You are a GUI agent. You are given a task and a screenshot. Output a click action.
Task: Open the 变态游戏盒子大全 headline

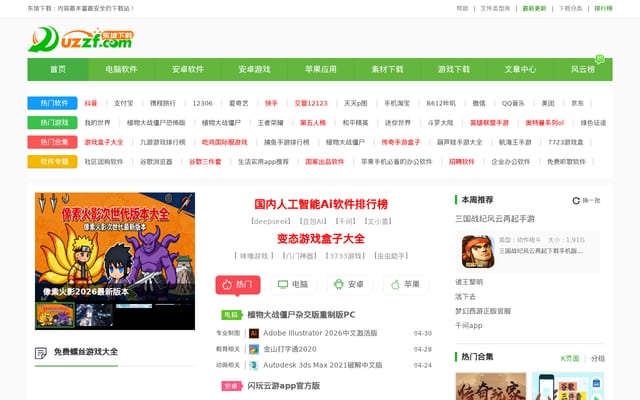pos(321,239)
